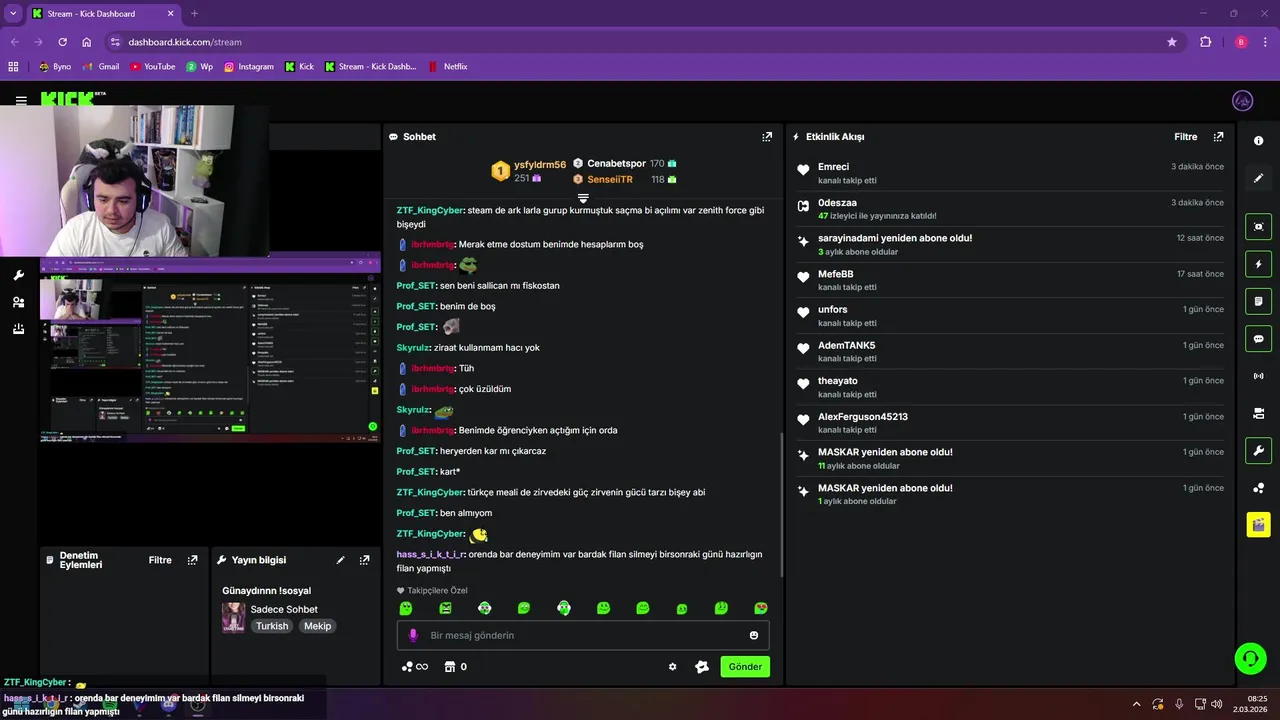Open the Wp bookmark
Screen dimensions: 1280x720
(x=199, y=67)
